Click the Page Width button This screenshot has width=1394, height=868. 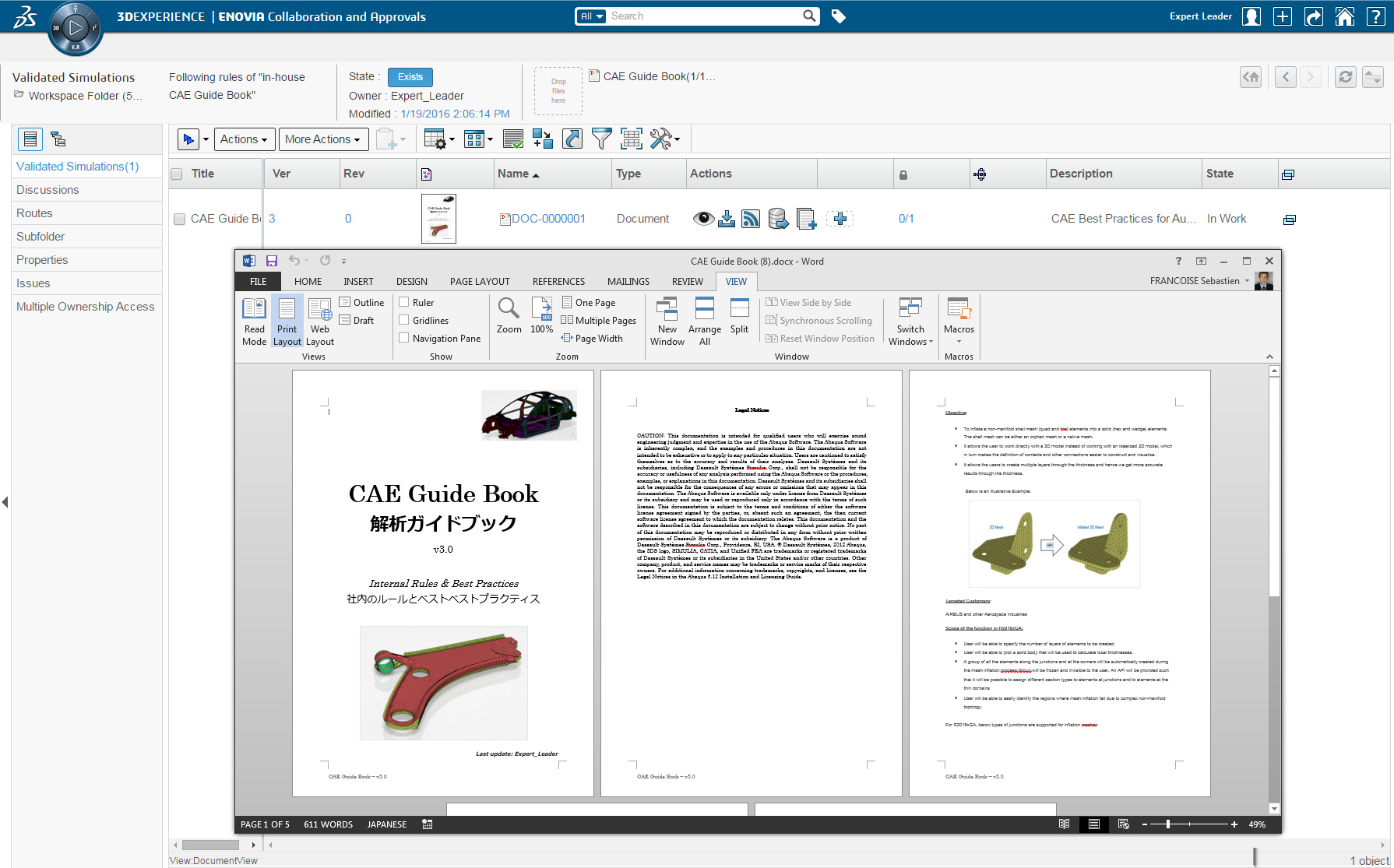point(592,338)
